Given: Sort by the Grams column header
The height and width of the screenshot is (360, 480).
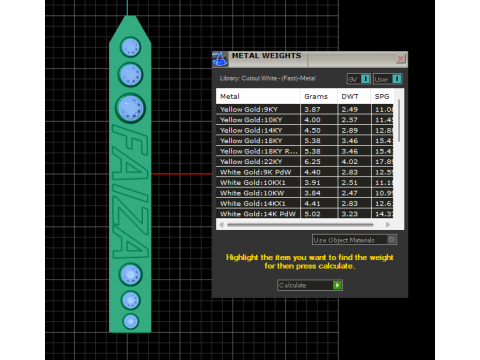Looking at the screenshot, I should (x=319, y=96).
